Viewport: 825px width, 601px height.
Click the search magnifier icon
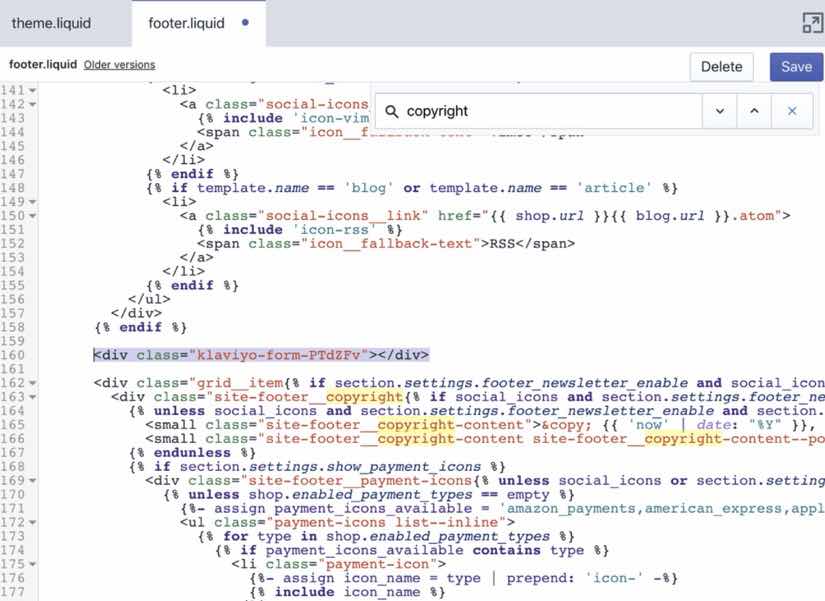point(391,112)
